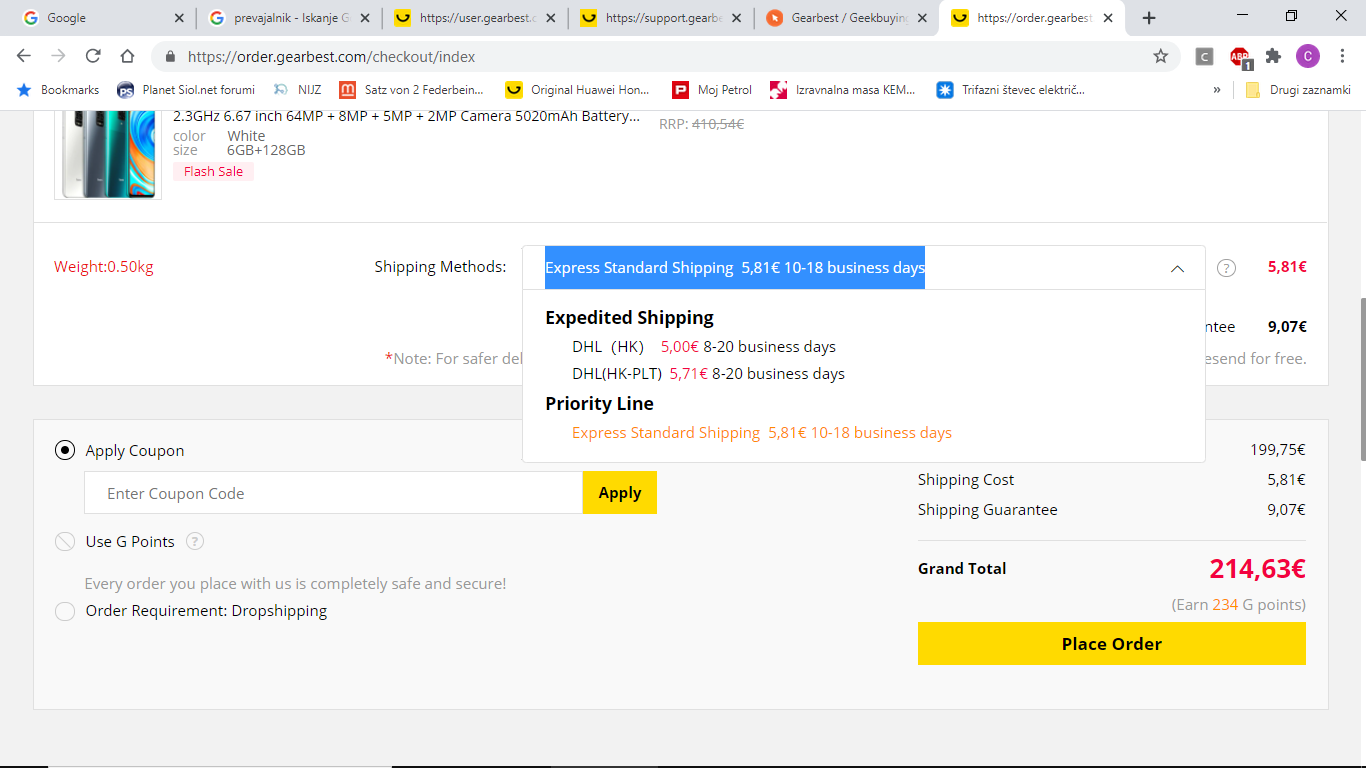Open the Chrome three-dot menu
The width and height of the screenshot is (1366, 768).
pos(1343,57)
